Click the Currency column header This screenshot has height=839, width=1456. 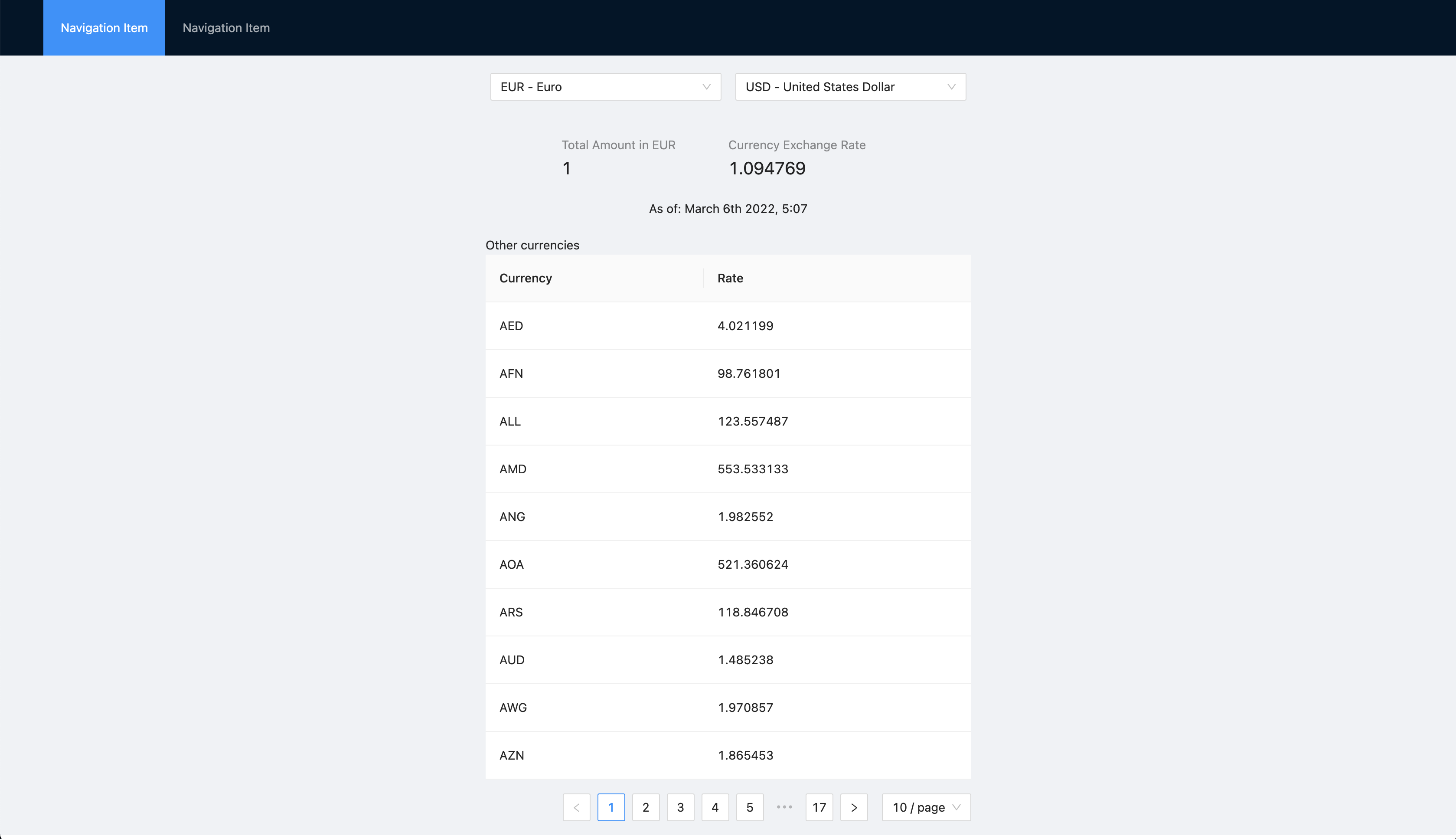525,279
